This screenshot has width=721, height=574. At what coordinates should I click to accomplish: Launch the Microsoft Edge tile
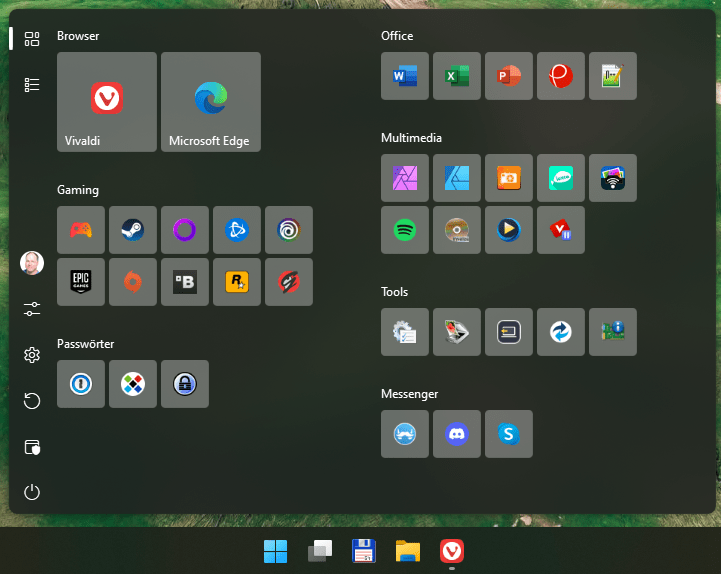tap(211, 102)
